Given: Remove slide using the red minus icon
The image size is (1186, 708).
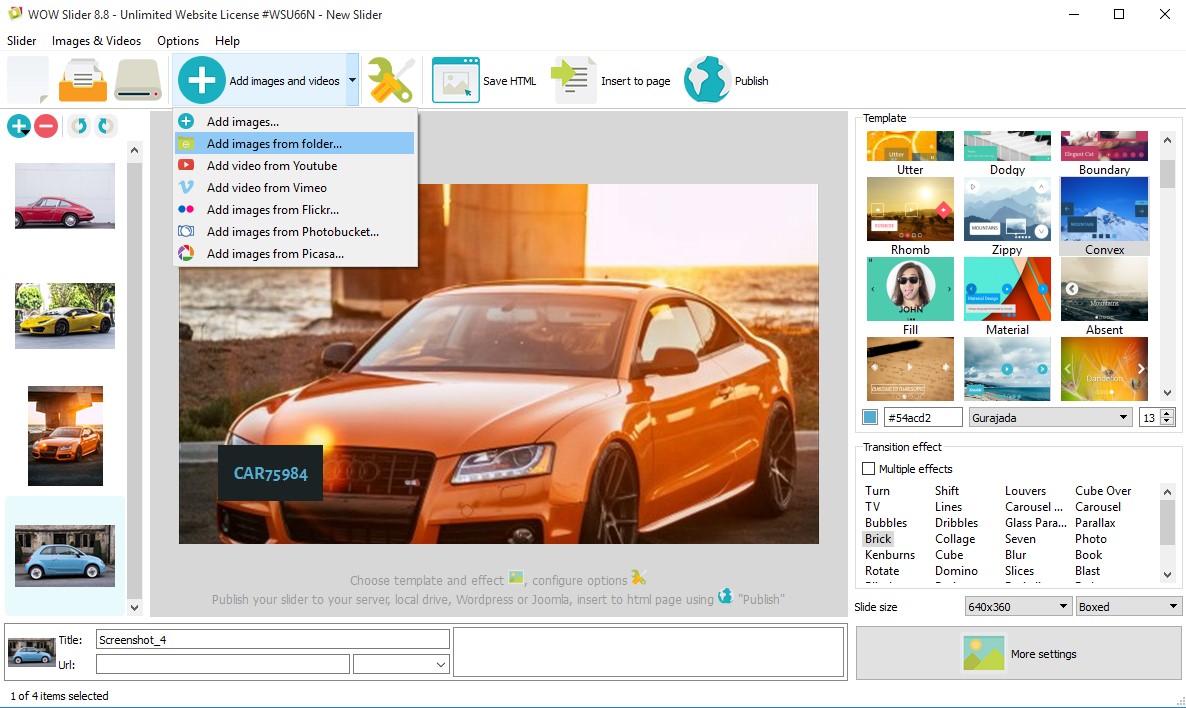Looking at the screenshot, I should 46,126.
